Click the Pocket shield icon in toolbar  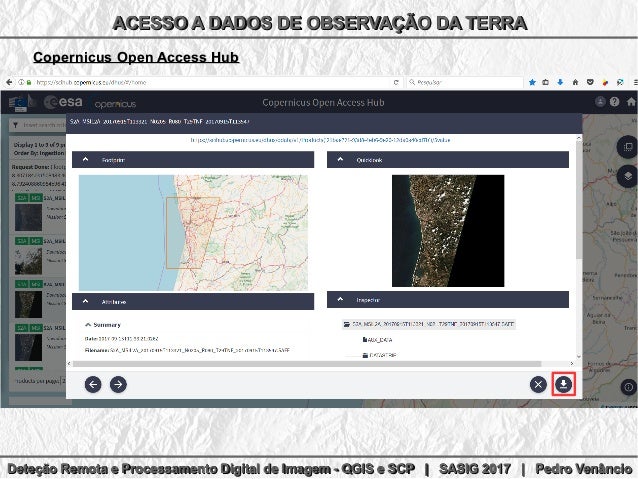click(x=590, y=82)
